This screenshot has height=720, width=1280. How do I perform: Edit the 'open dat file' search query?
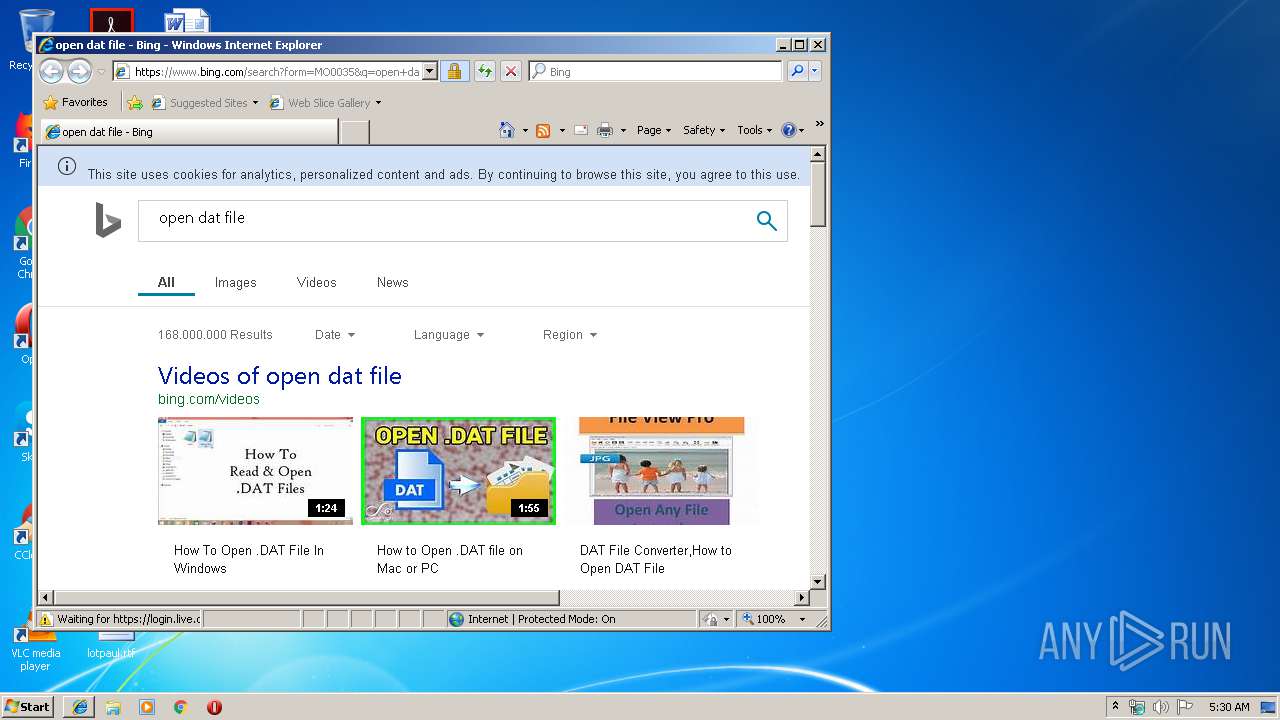(x=445, y=220)
